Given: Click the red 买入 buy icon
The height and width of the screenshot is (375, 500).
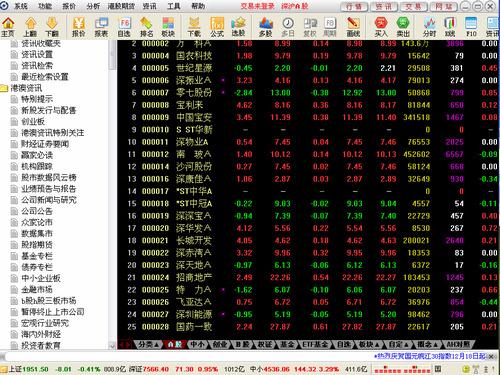Looking at the screenshot, I should click(381, 27).
